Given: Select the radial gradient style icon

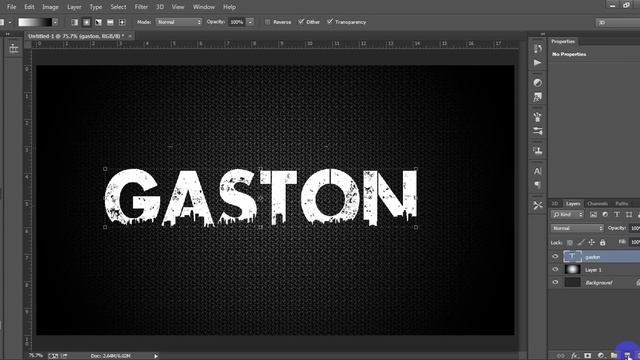Looking at the screenshot, I should (87, 22).
